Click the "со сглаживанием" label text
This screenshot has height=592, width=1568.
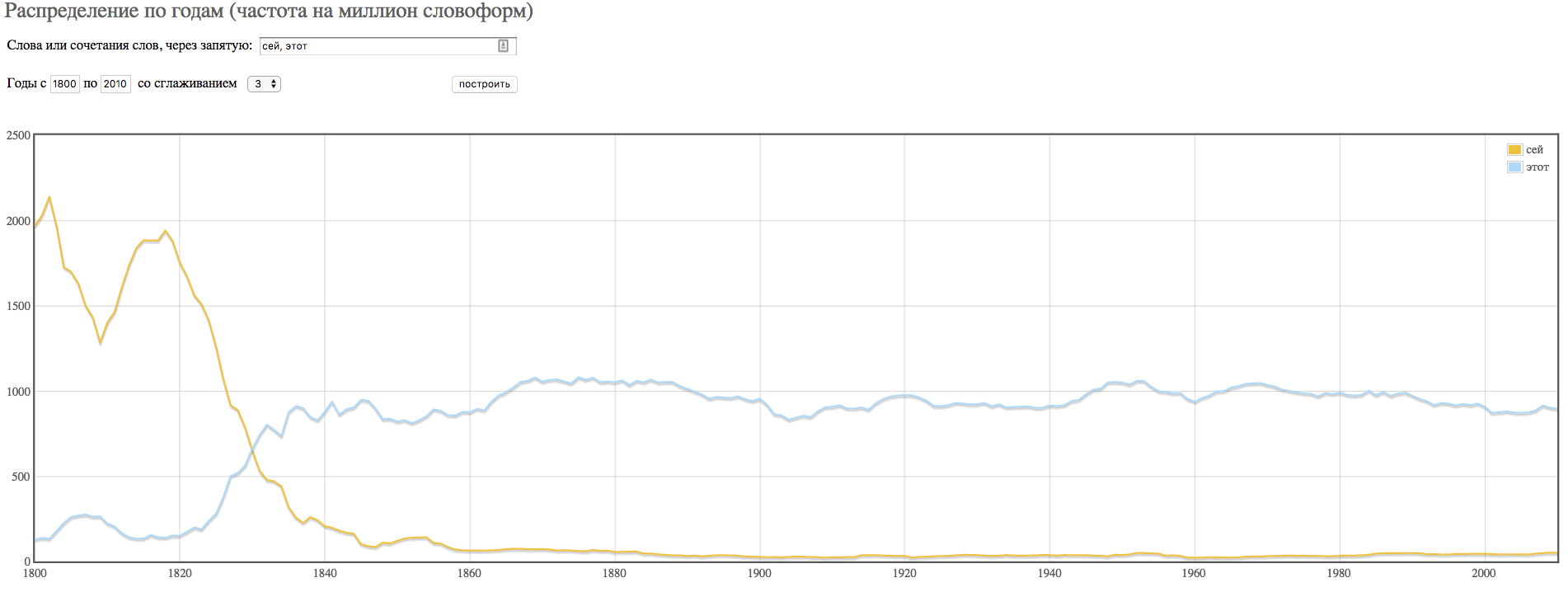187,83
